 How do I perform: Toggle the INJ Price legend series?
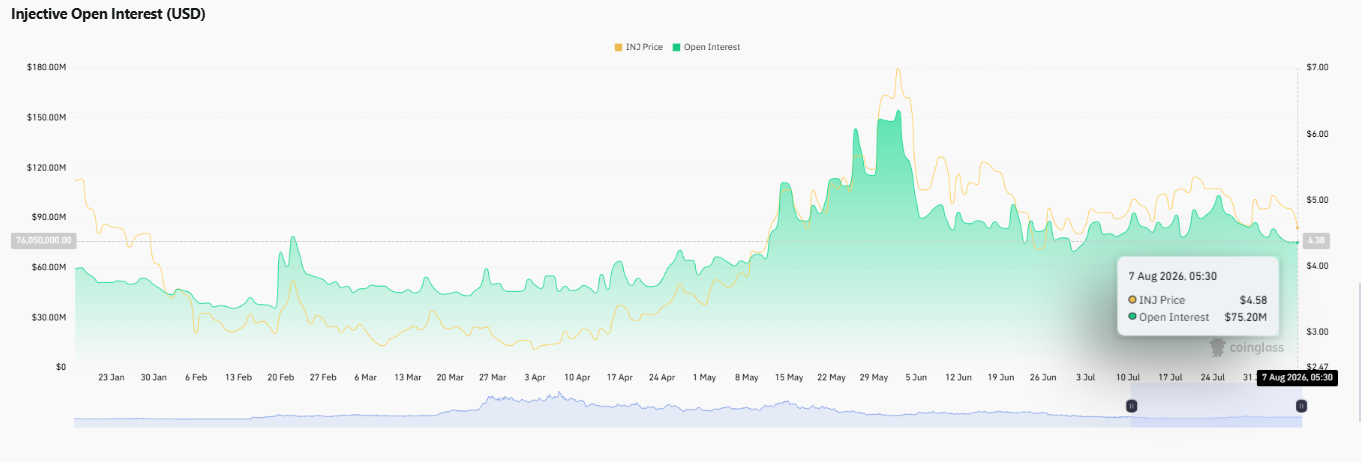638,47
